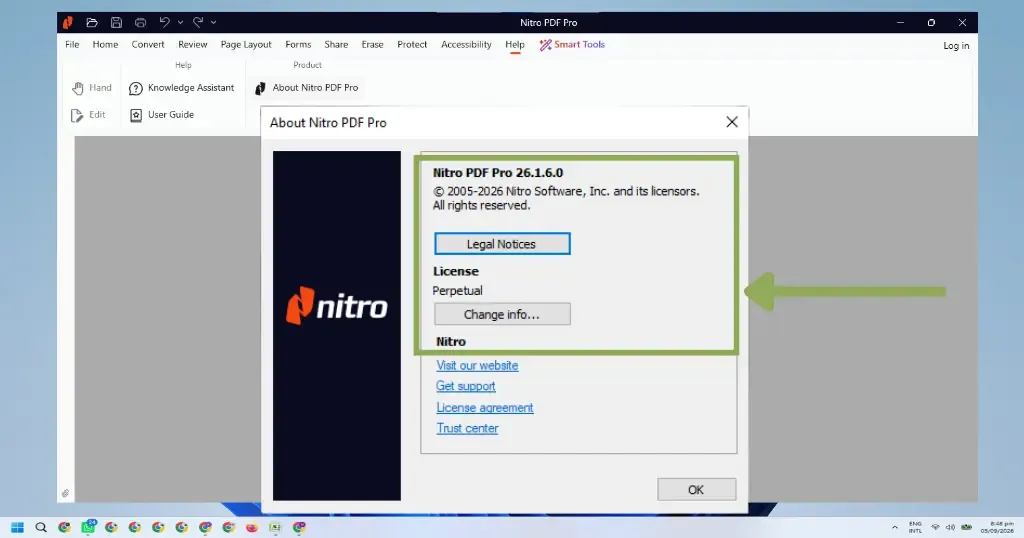This screenshot has height=538, width=1024.
Task: Click the Legal Notices button
Action: tap(502, 244)
